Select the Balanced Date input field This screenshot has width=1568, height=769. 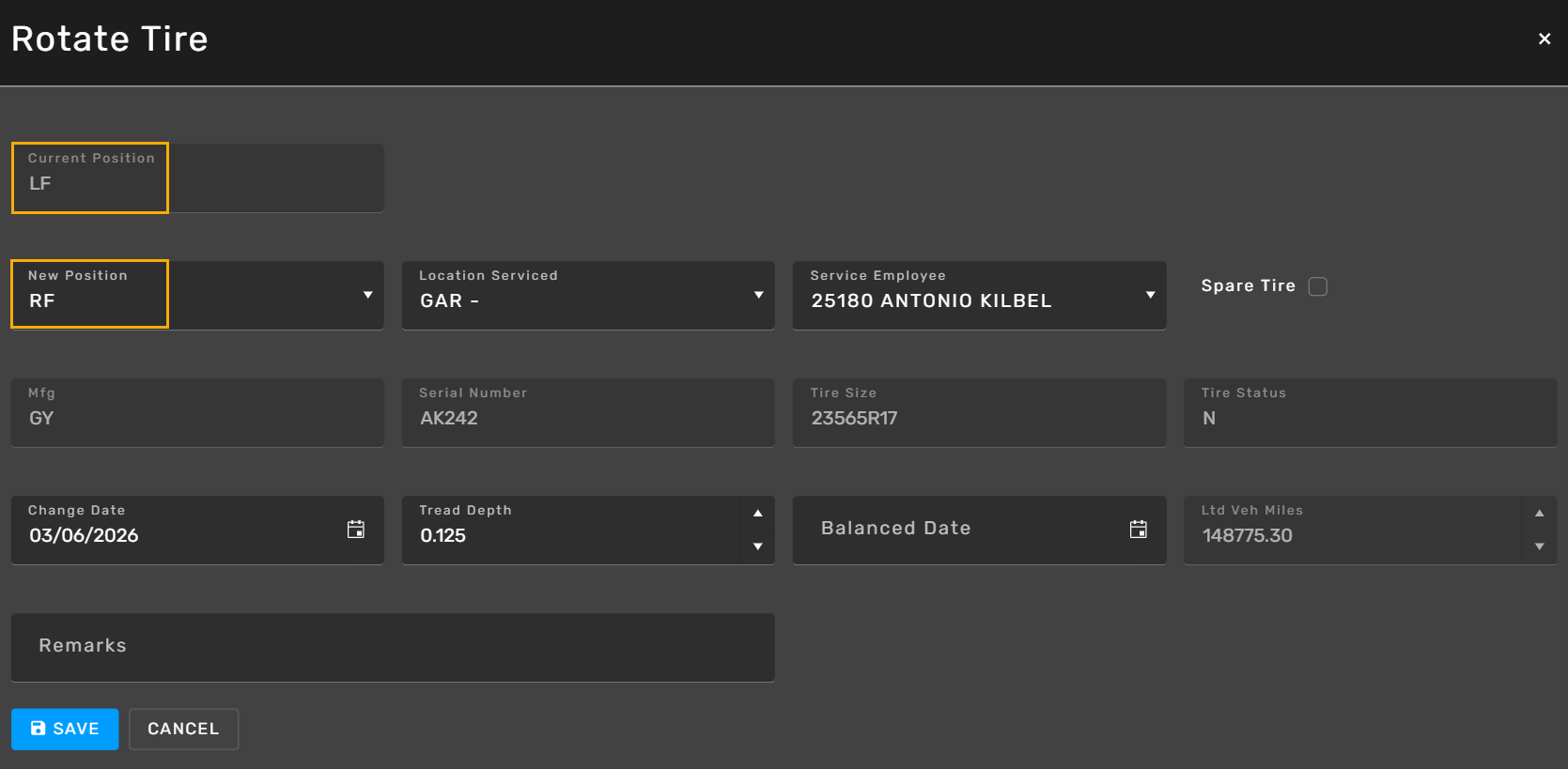(x=958, y=530)
